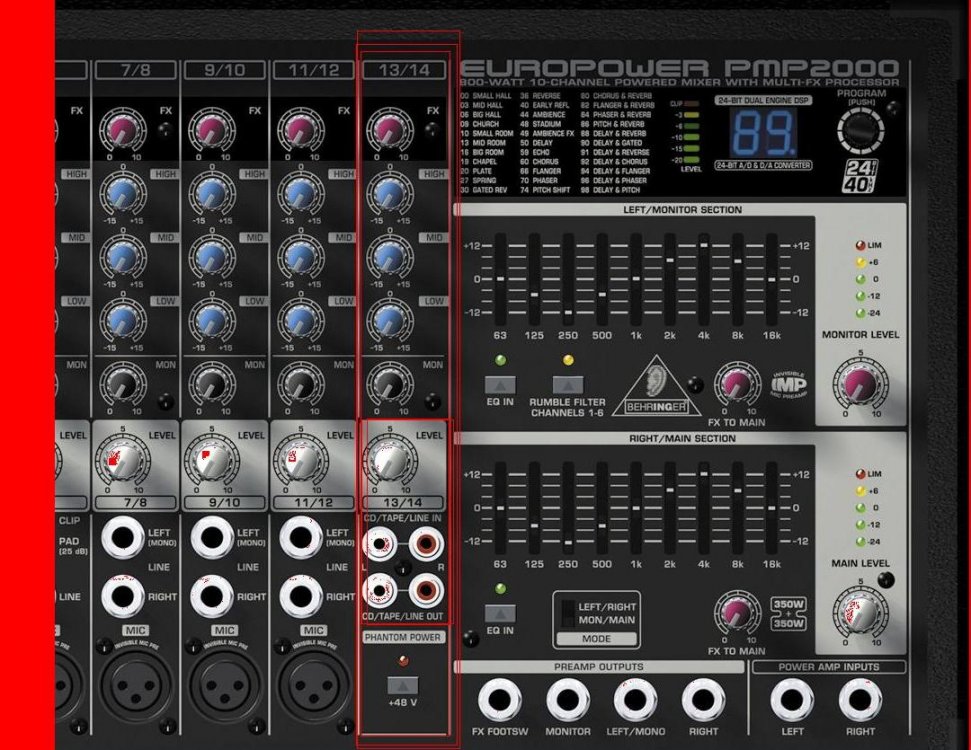Click the FX FOOTSW jack
The height and width of the screenshot is (750, 971).
(500, 700)
